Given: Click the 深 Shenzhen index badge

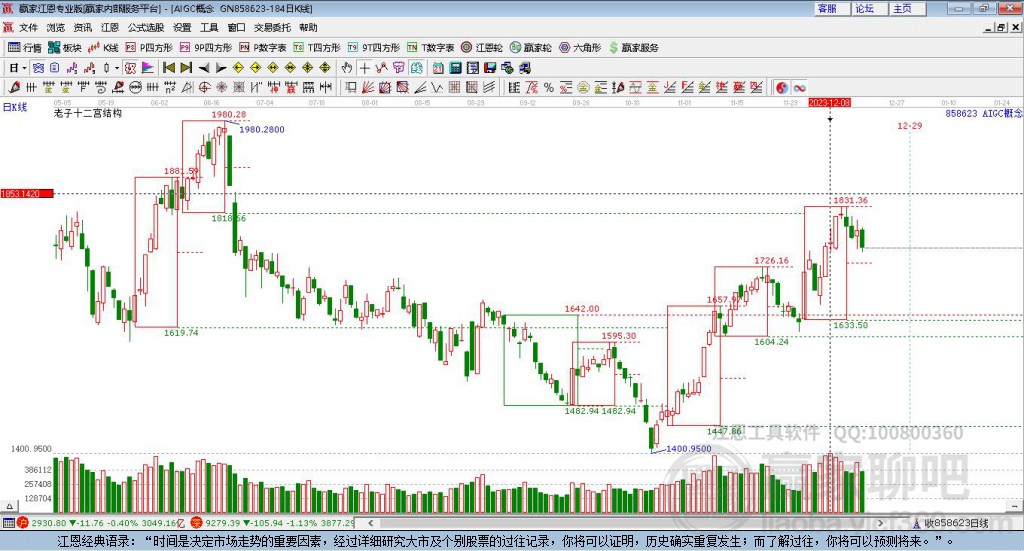Looking at the screenshot, I should pos(197,523).
